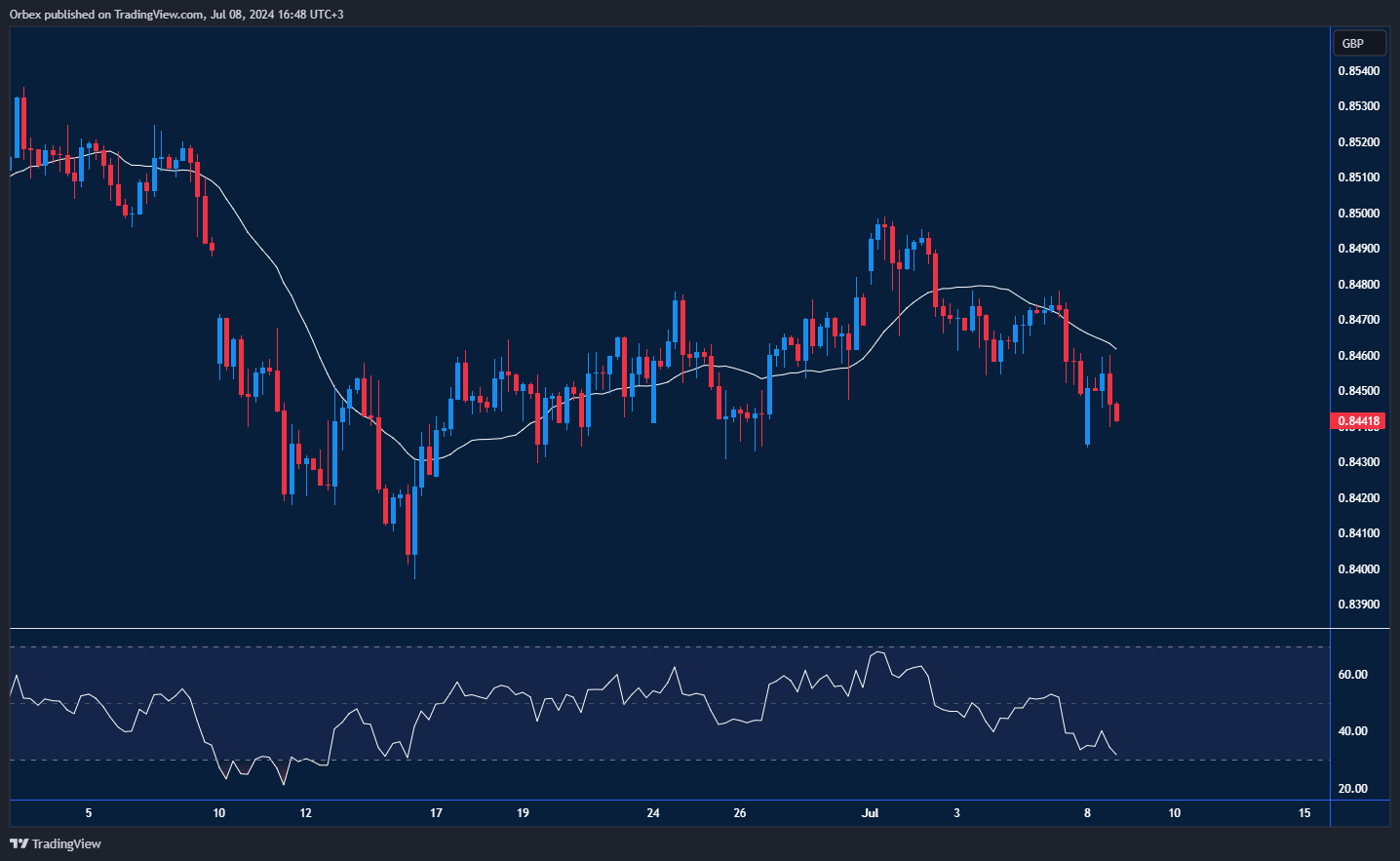Screen dimensions: 1400x861
Task: Select the Jul label on the time axis
Action: [x=870, y=812]
